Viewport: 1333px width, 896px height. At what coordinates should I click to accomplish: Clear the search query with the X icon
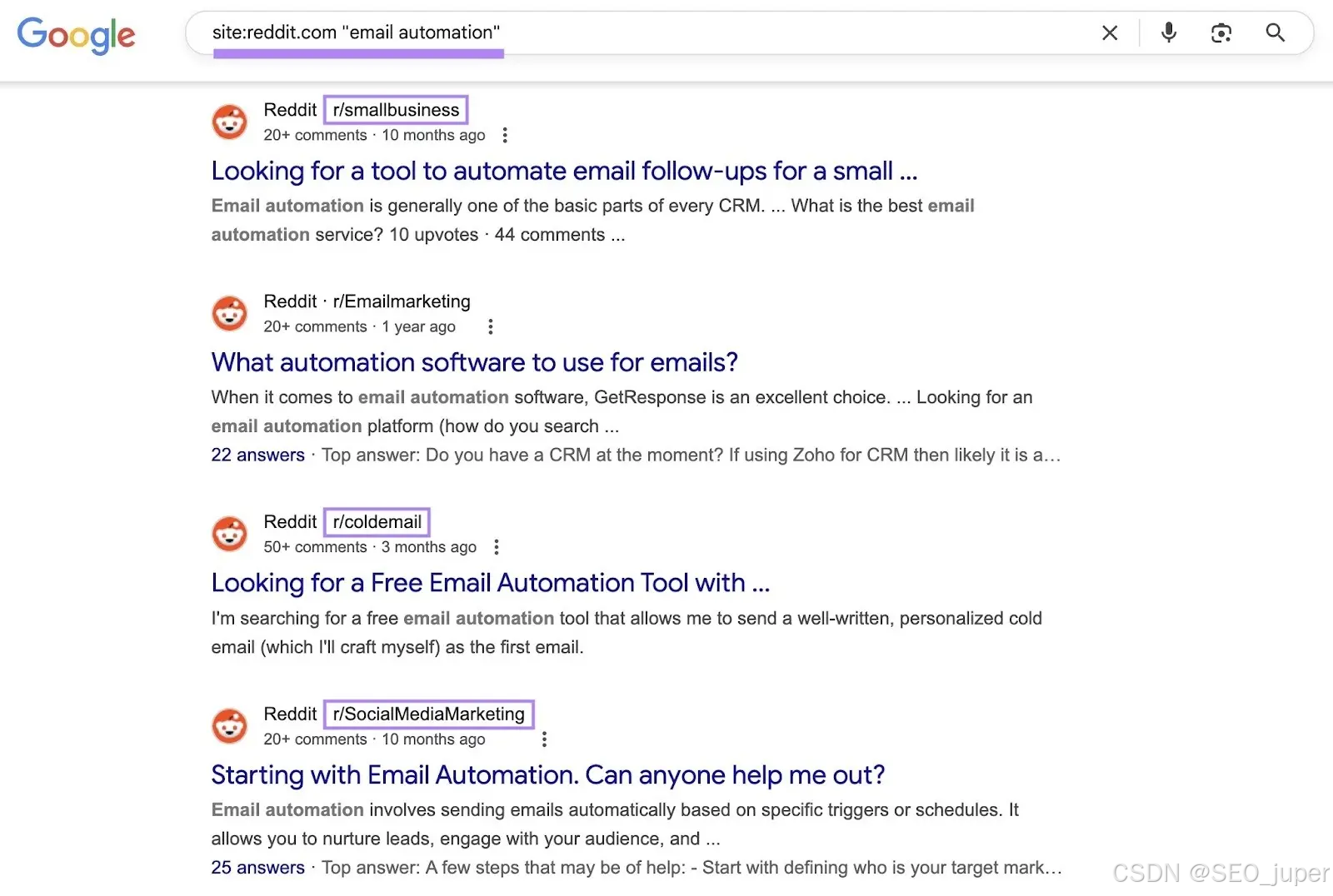click(1110, 32)
